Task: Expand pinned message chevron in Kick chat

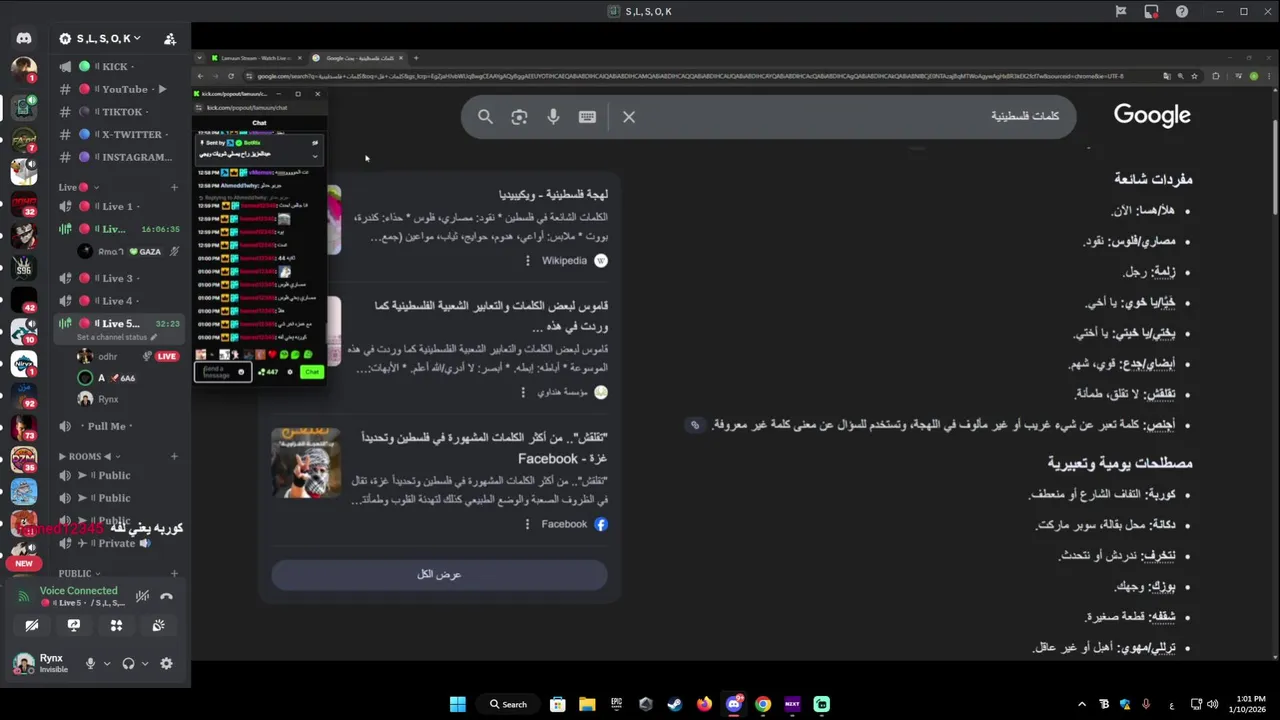Action: (315, 155)
